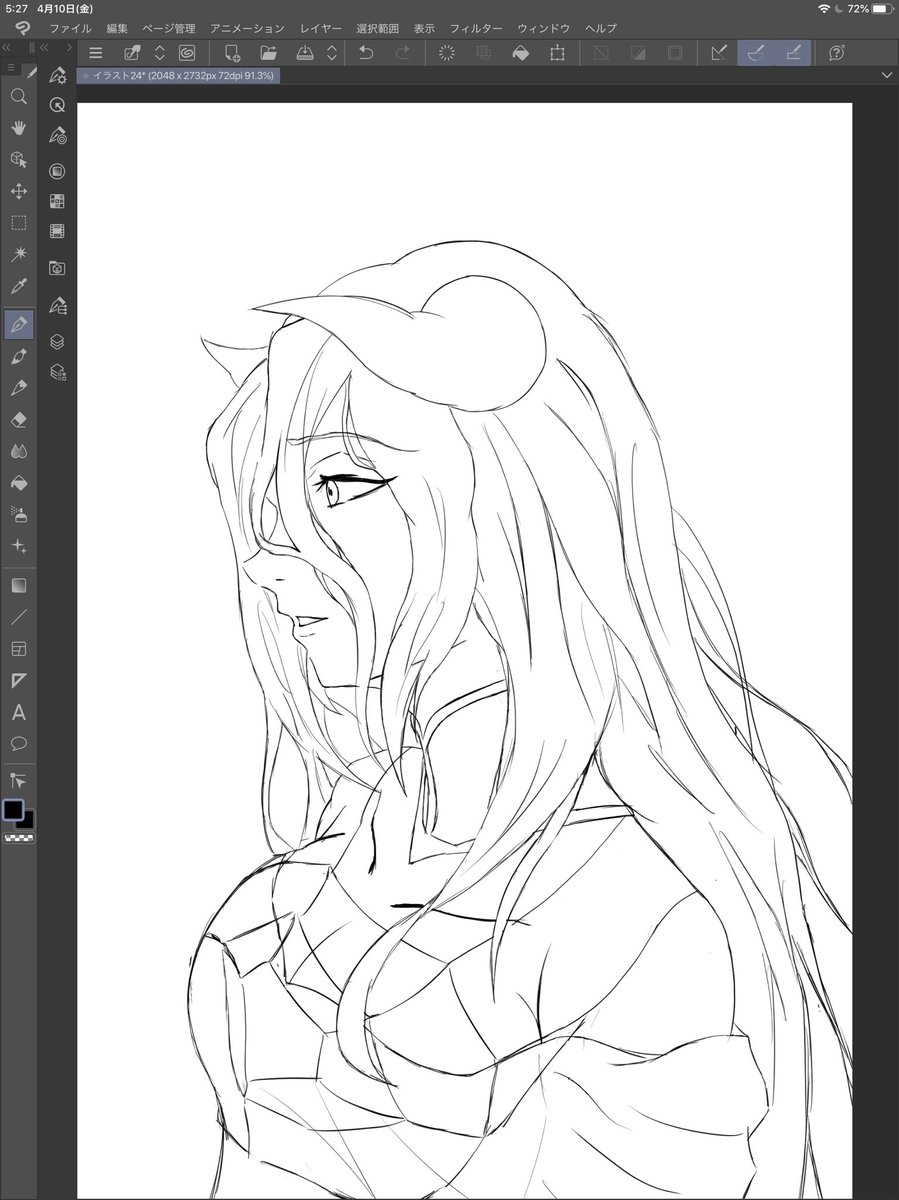Open the Sub Tool detail palette icon
Screen dimensions: 899x1200
(58, 75)
